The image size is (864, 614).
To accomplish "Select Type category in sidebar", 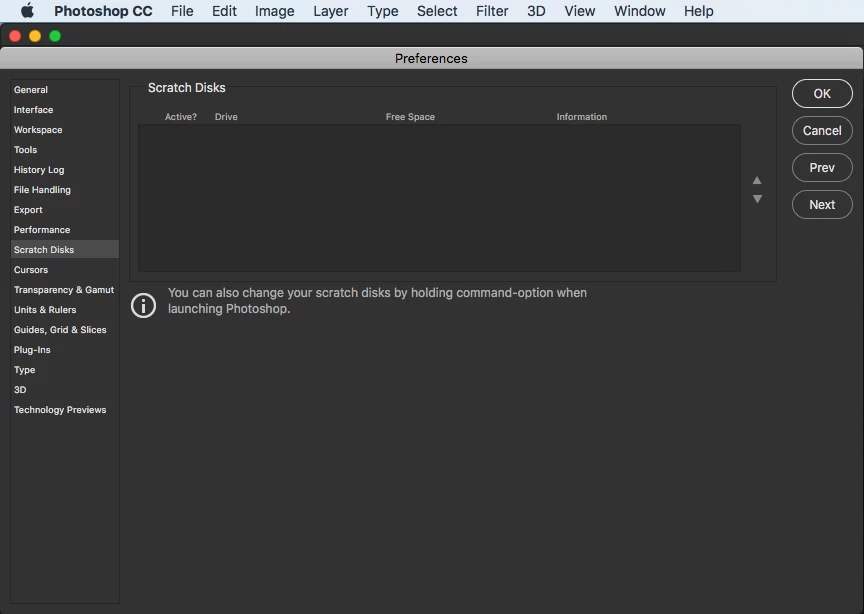I will point(64,370).
